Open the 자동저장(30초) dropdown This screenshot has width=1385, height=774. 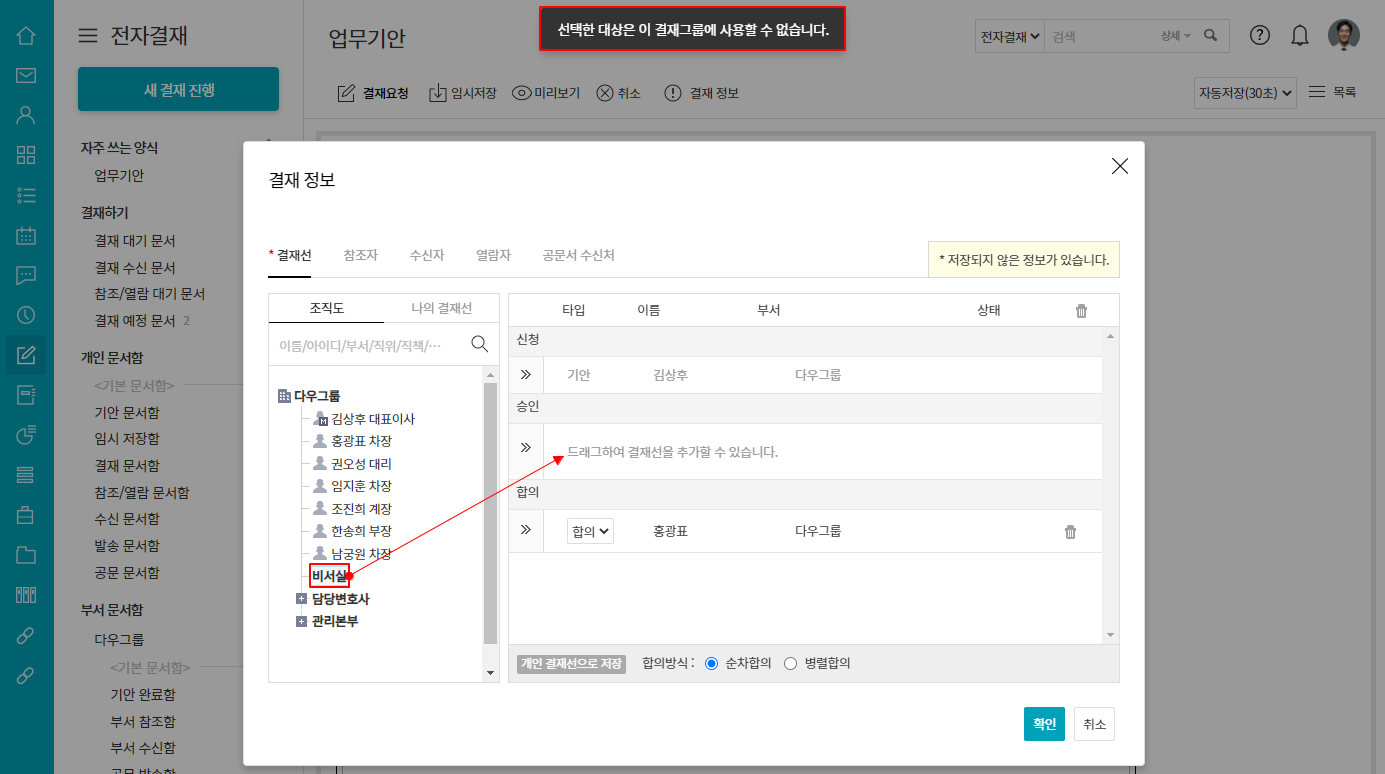[x=1245, y=93]
